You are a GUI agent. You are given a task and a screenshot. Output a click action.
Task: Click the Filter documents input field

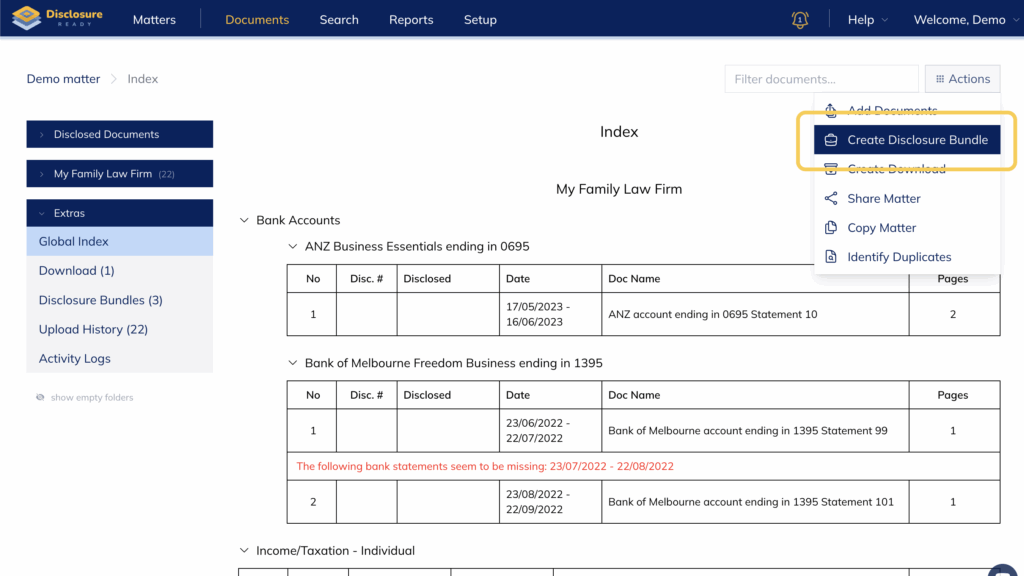click(821, 79)
